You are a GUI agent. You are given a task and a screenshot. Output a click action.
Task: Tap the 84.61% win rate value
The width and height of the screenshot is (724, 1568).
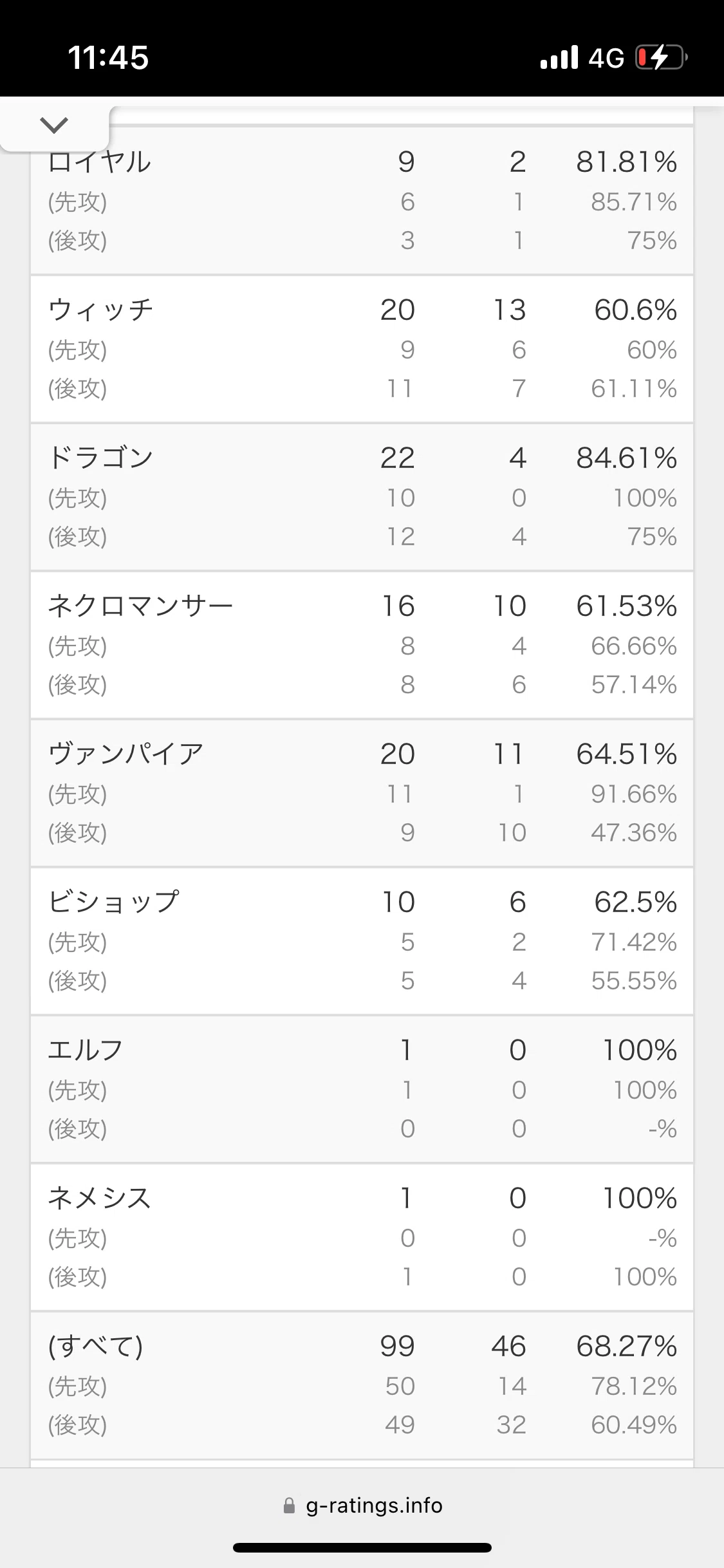click(x=626, y=458)
